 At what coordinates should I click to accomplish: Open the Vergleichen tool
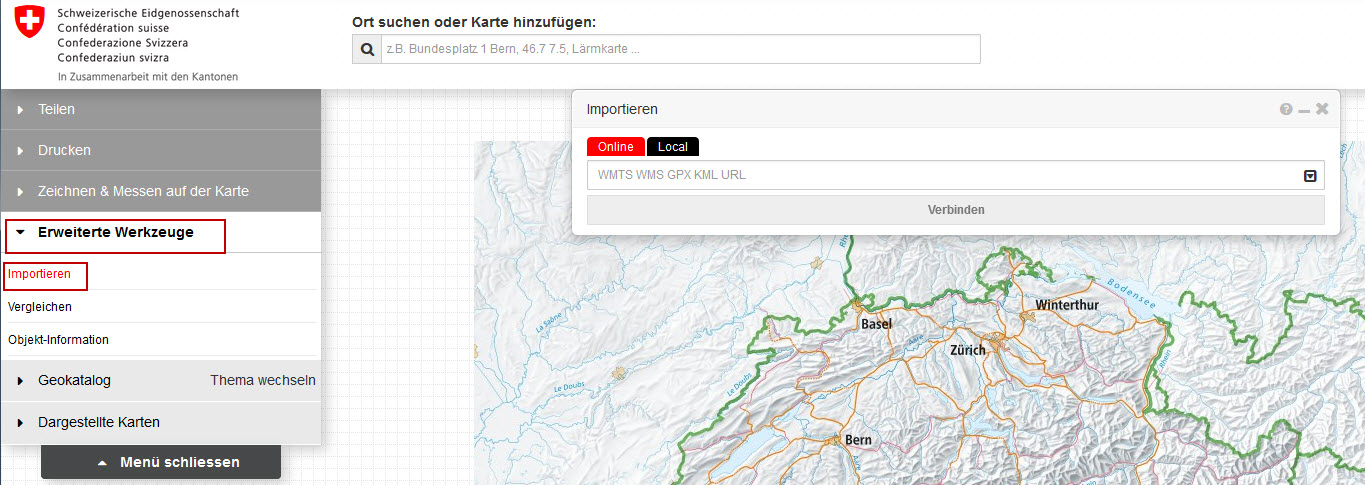click(40, 307)
